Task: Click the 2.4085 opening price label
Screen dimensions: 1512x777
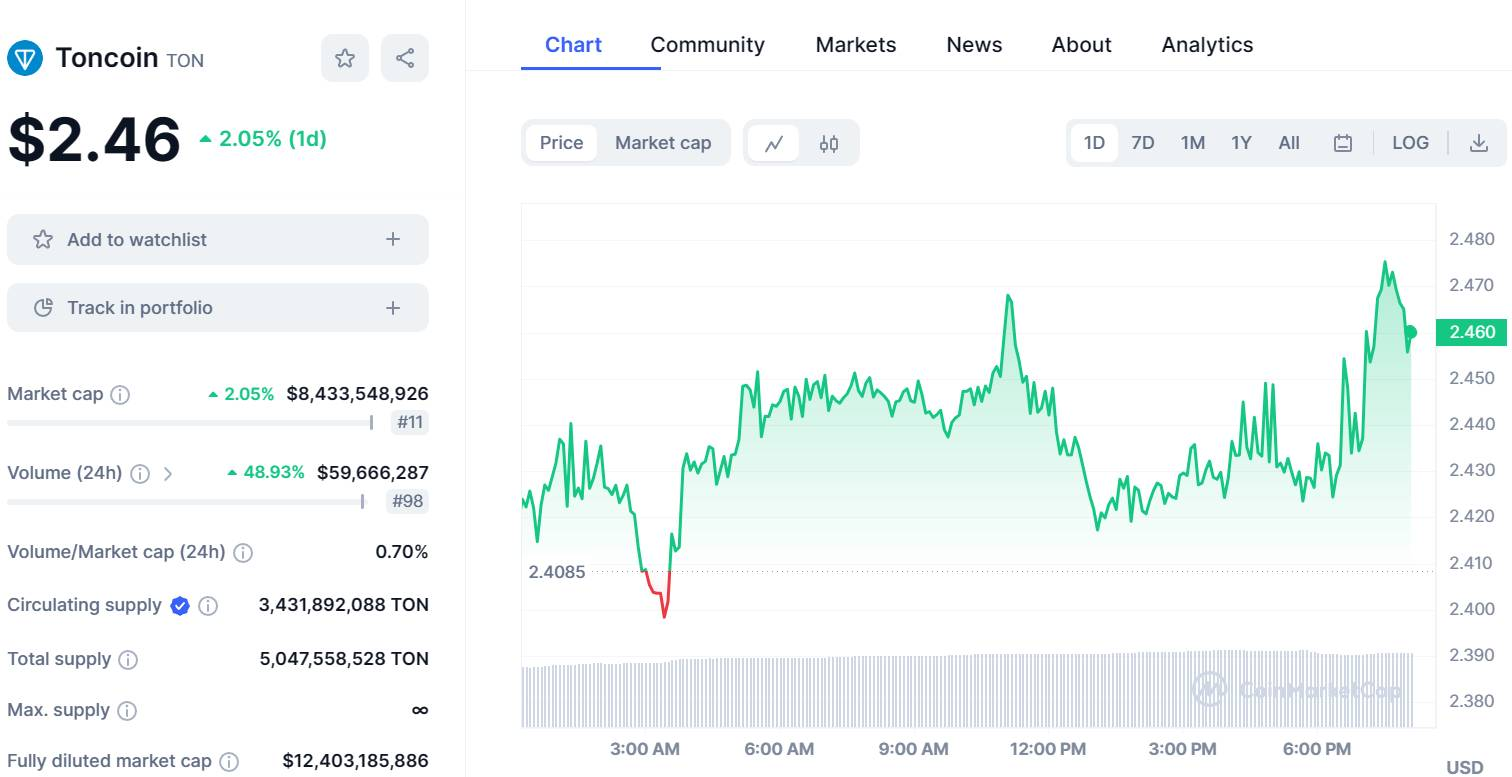Action: [x=557, y=572]
